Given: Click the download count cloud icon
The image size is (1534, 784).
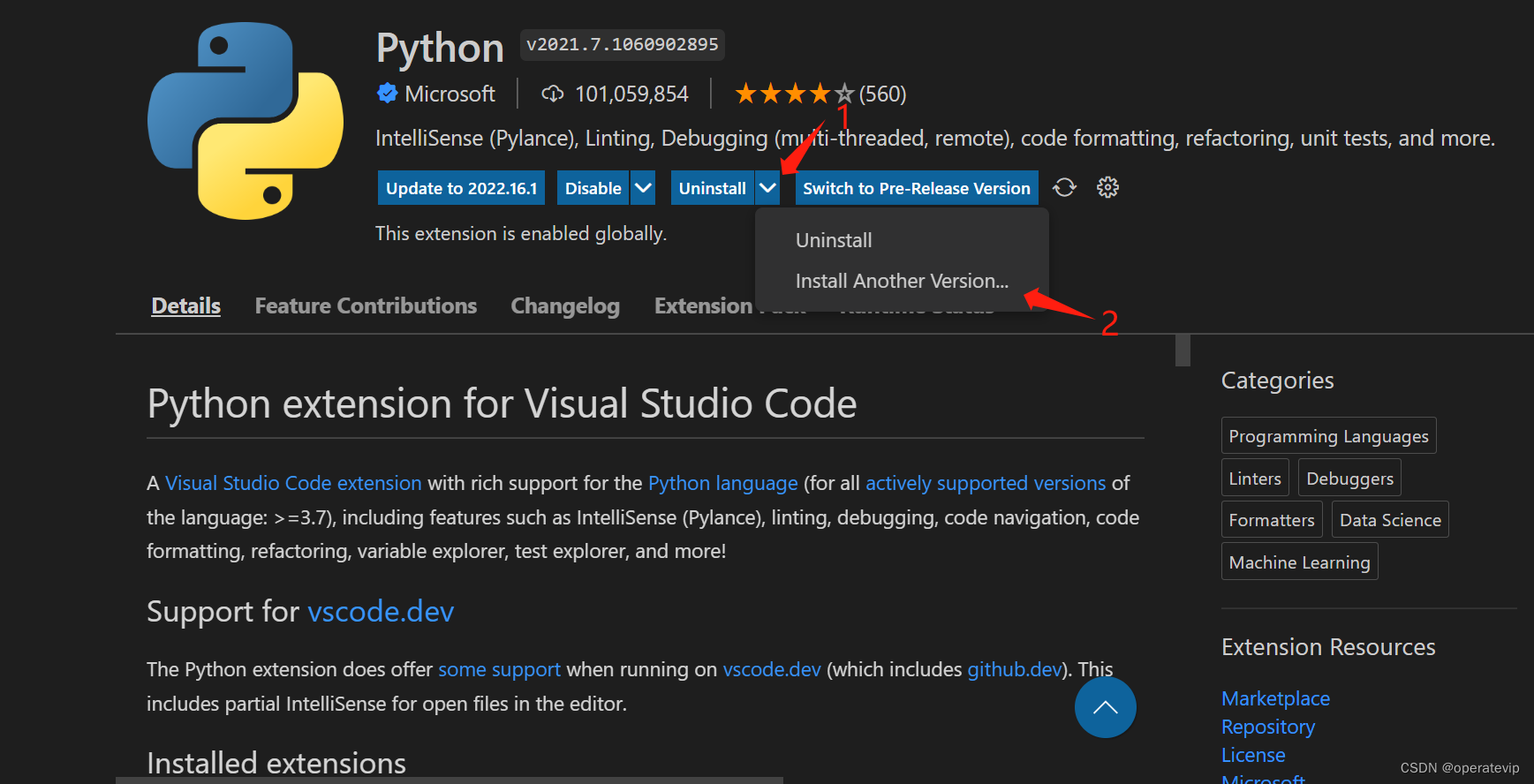Looking at the screenshot, I should pyautogui.click(x=552, y=94).
